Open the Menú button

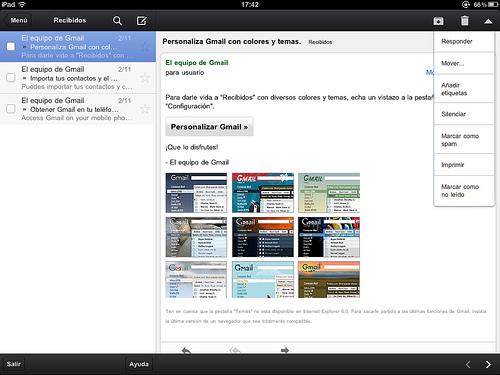point(19,21)
